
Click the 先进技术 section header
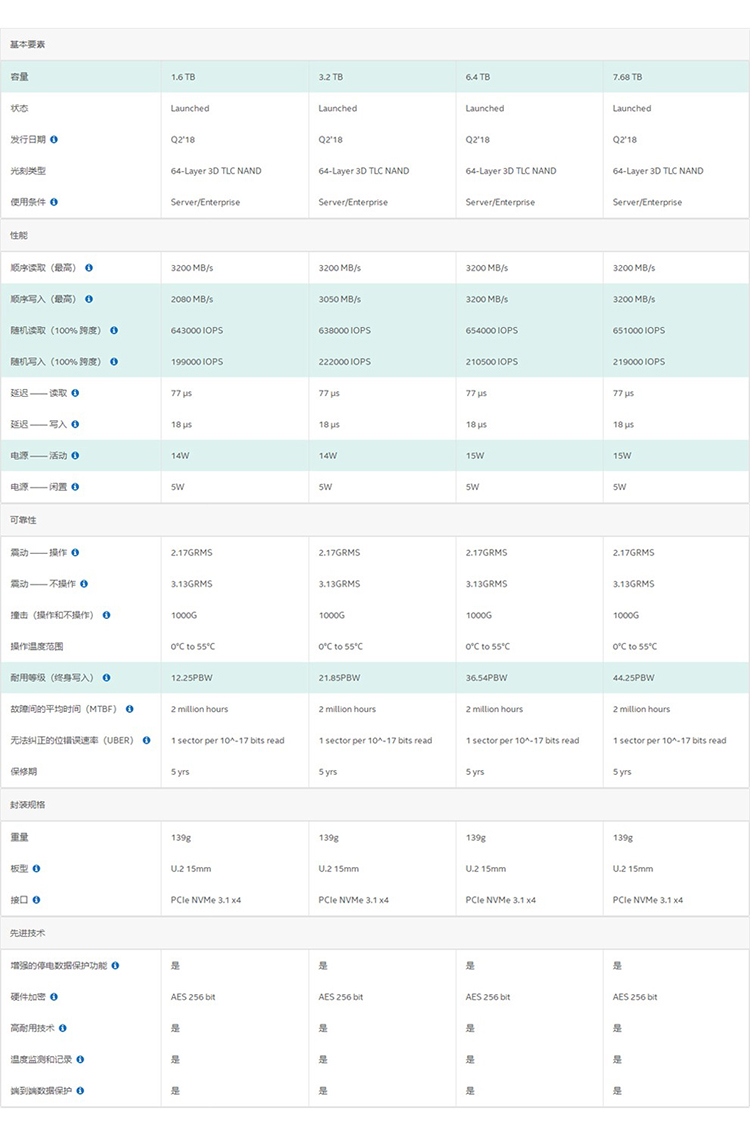pos(375,933)
